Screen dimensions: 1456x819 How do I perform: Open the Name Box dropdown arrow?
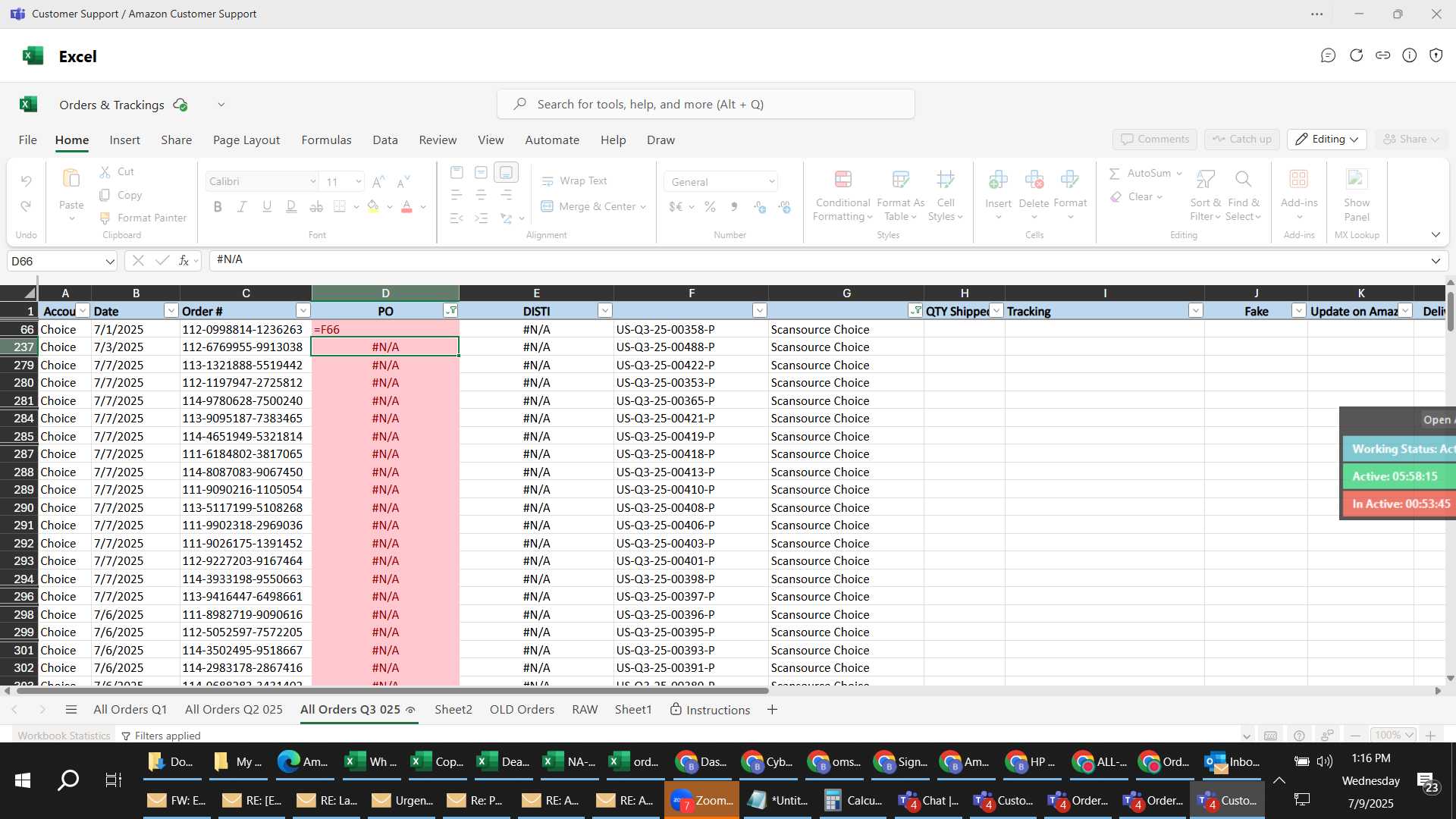(110, 262)
